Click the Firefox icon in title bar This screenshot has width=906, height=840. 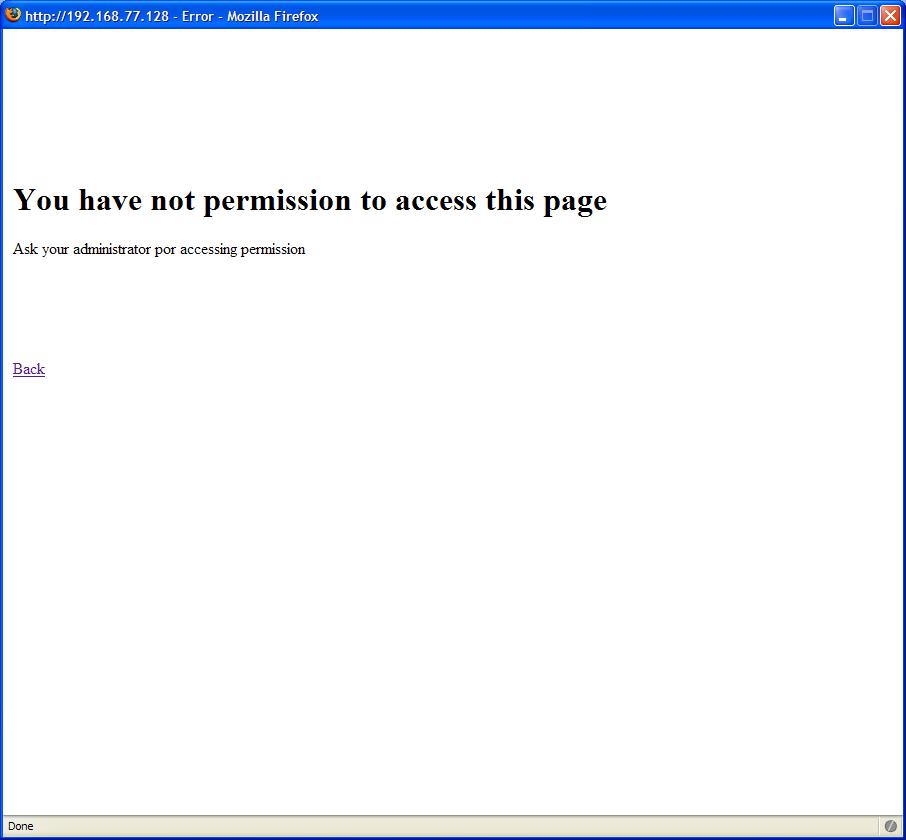pos(13,15)
